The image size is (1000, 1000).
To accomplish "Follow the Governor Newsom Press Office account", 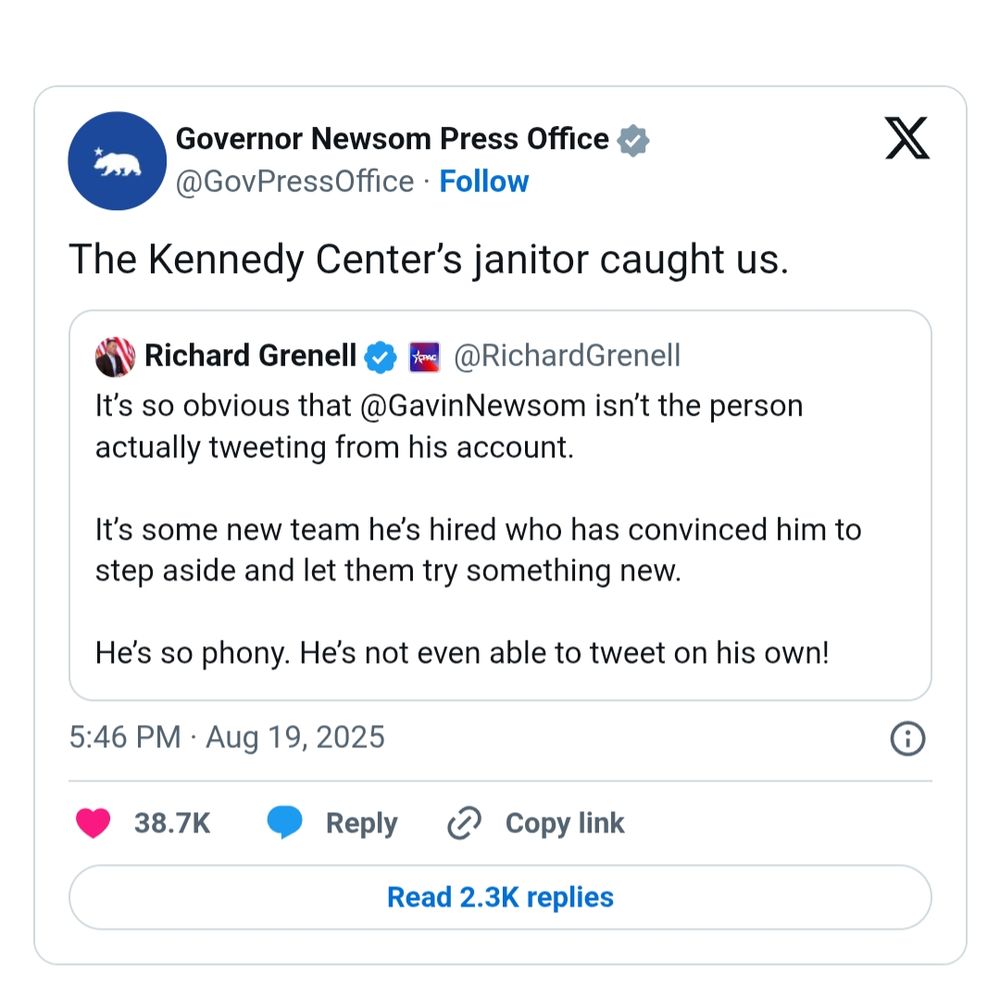I will (x=484, y=182).
